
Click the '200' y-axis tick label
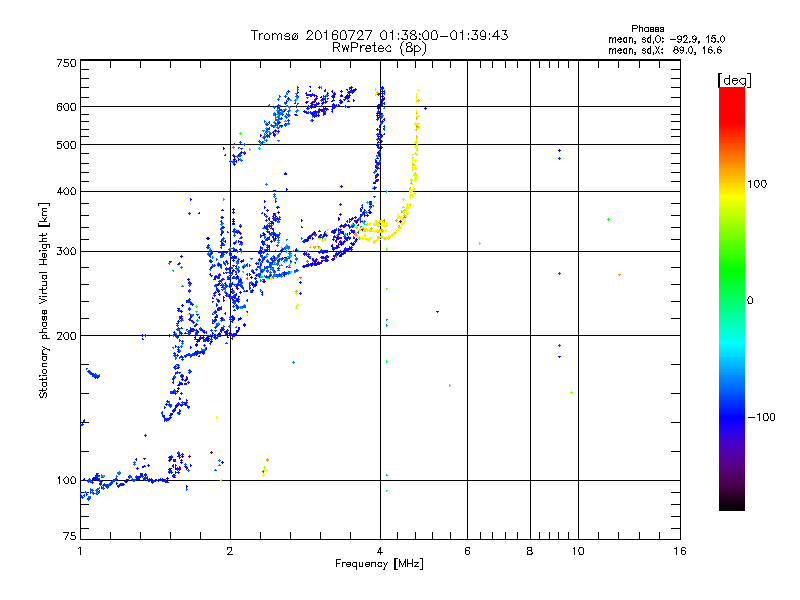click(66, 336)
